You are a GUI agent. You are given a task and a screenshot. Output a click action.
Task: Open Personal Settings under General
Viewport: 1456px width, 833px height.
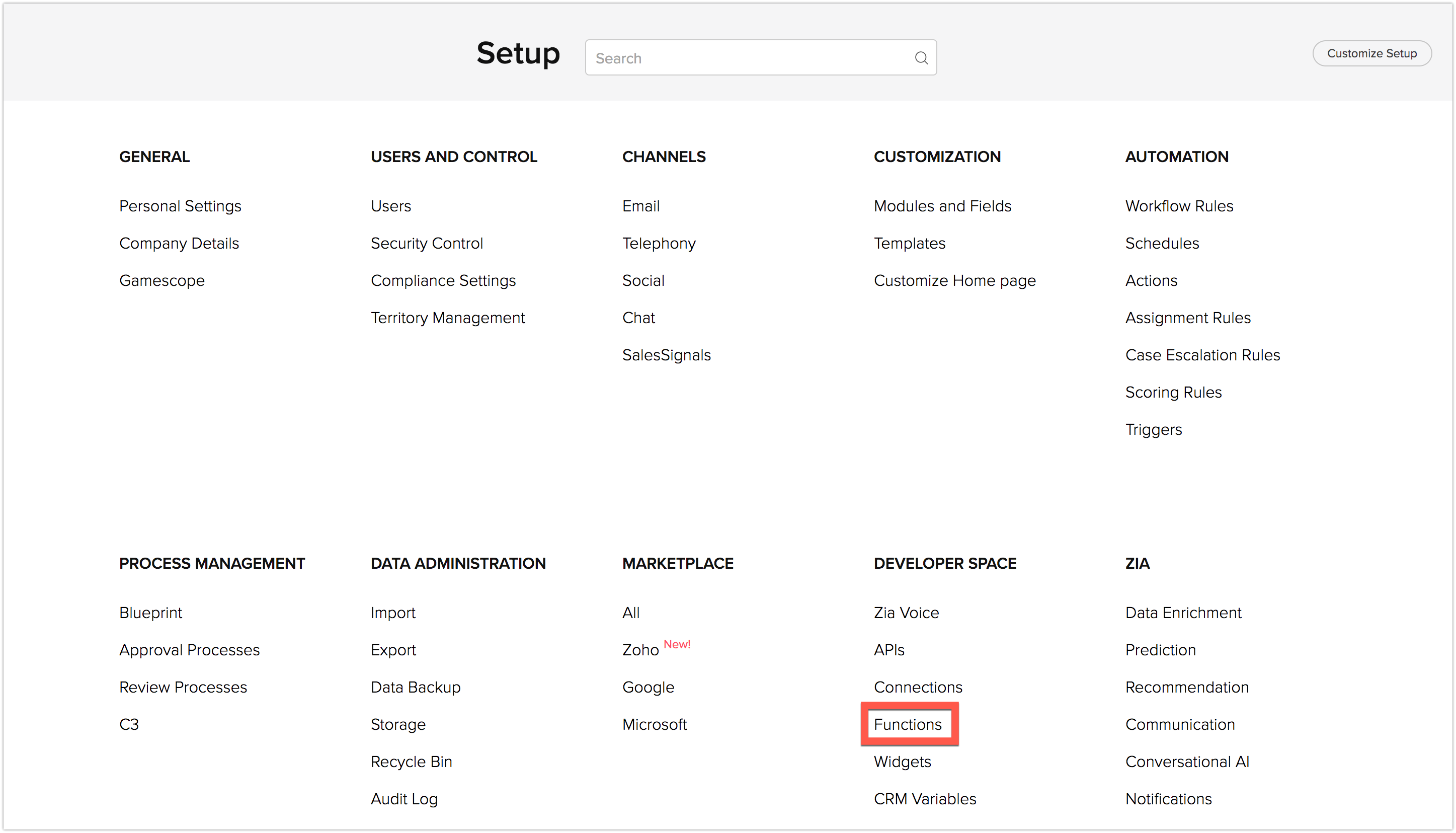[180, 206]
